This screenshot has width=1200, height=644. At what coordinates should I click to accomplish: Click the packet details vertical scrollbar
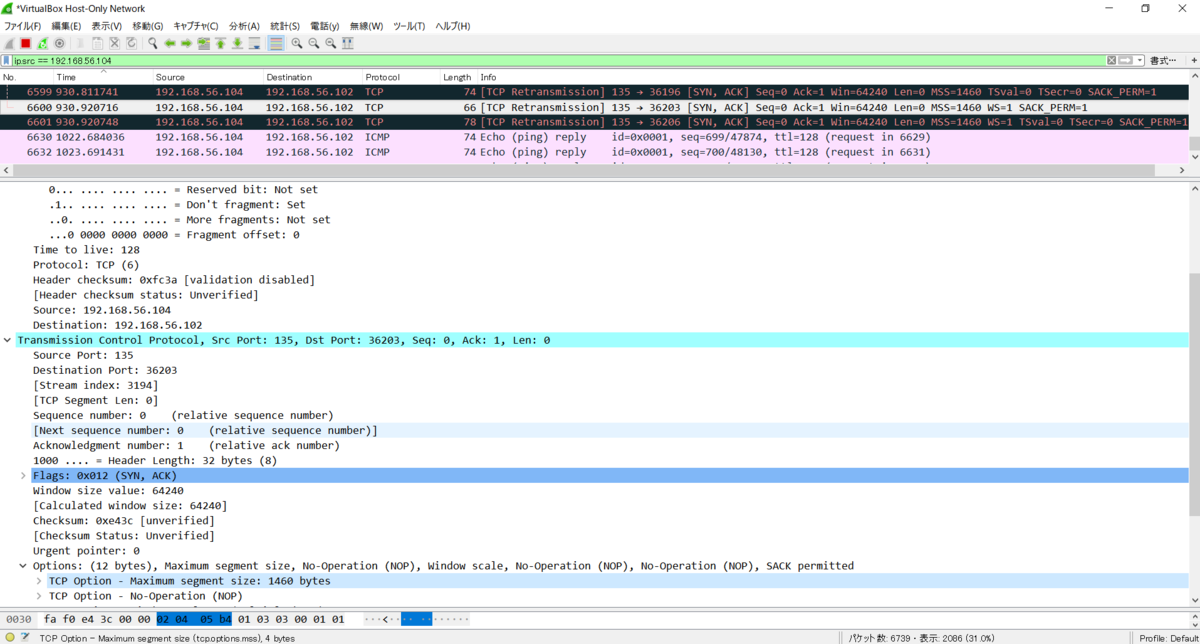1194,393
